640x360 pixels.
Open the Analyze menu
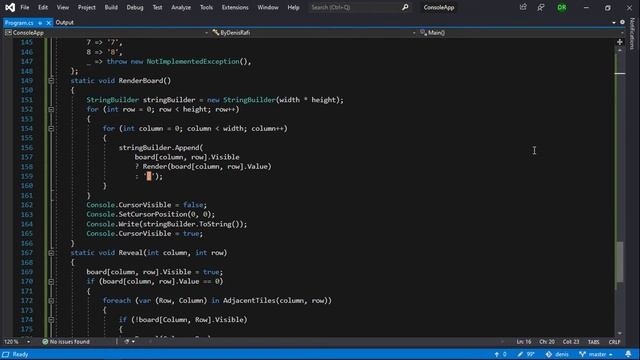181,7
